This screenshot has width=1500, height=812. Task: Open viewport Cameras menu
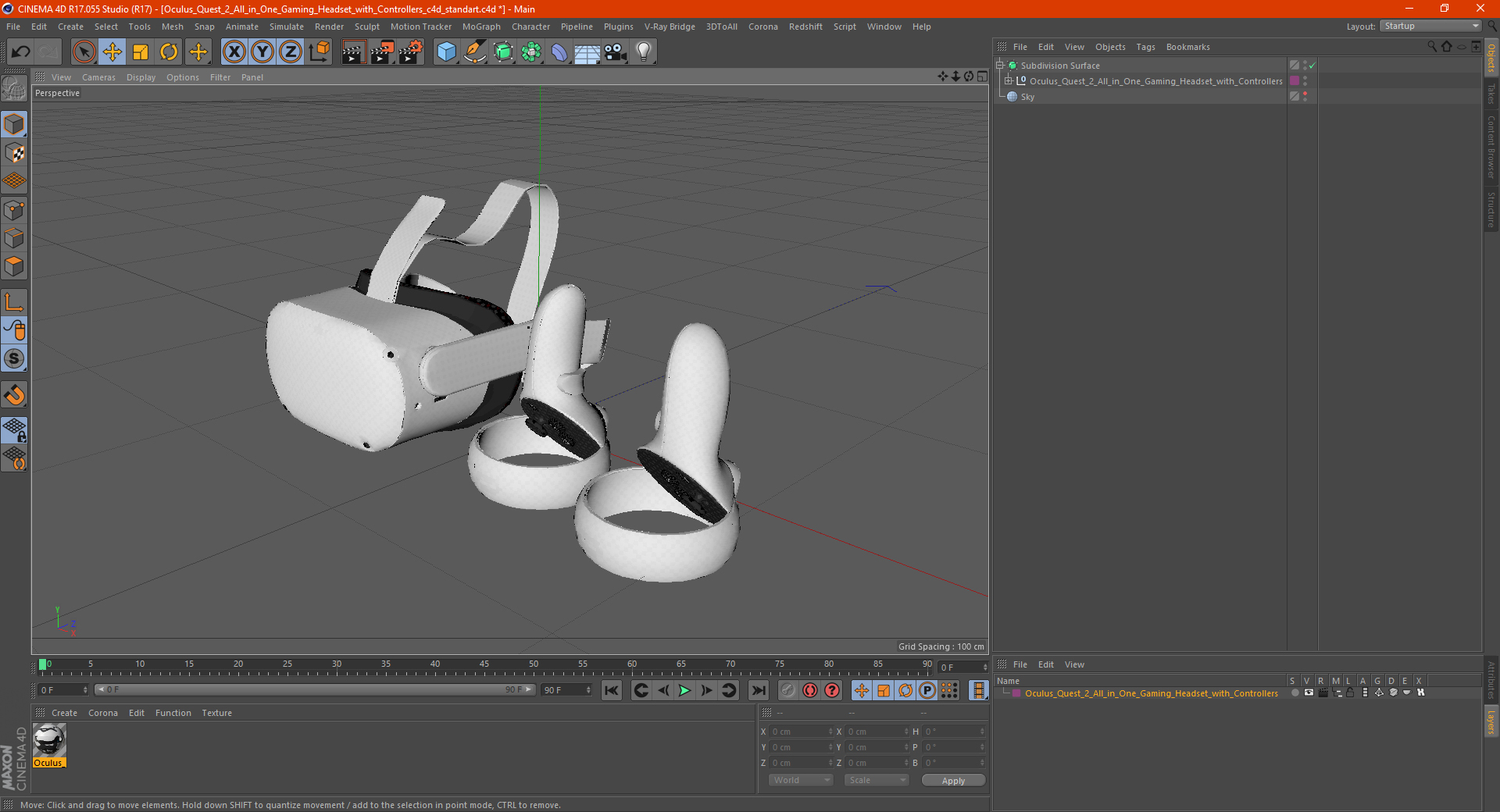(98, 77)
